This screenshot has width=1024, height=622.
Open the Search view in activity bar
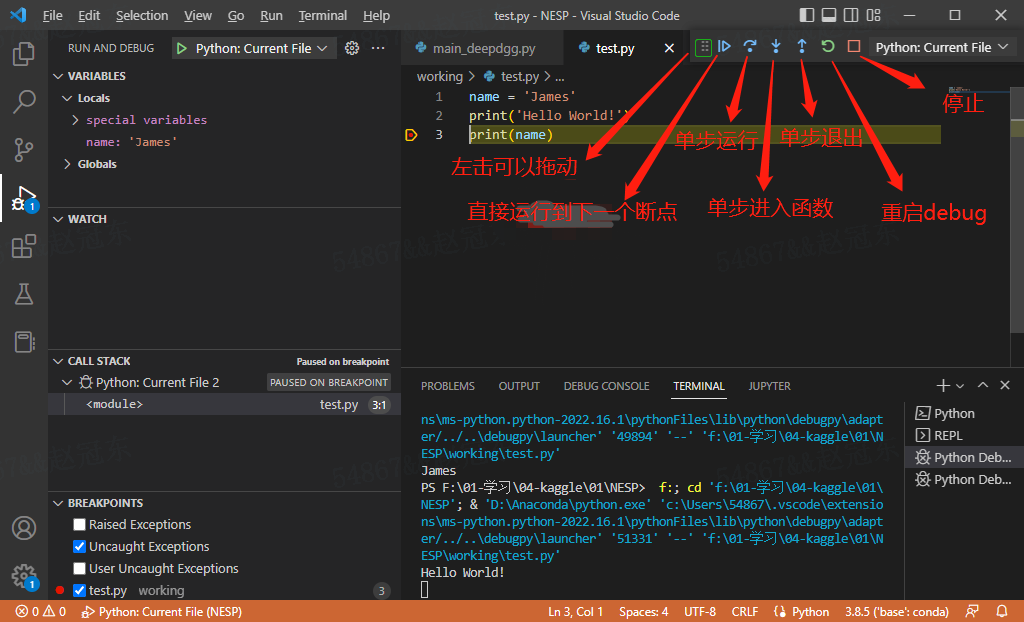coord(24,101)
